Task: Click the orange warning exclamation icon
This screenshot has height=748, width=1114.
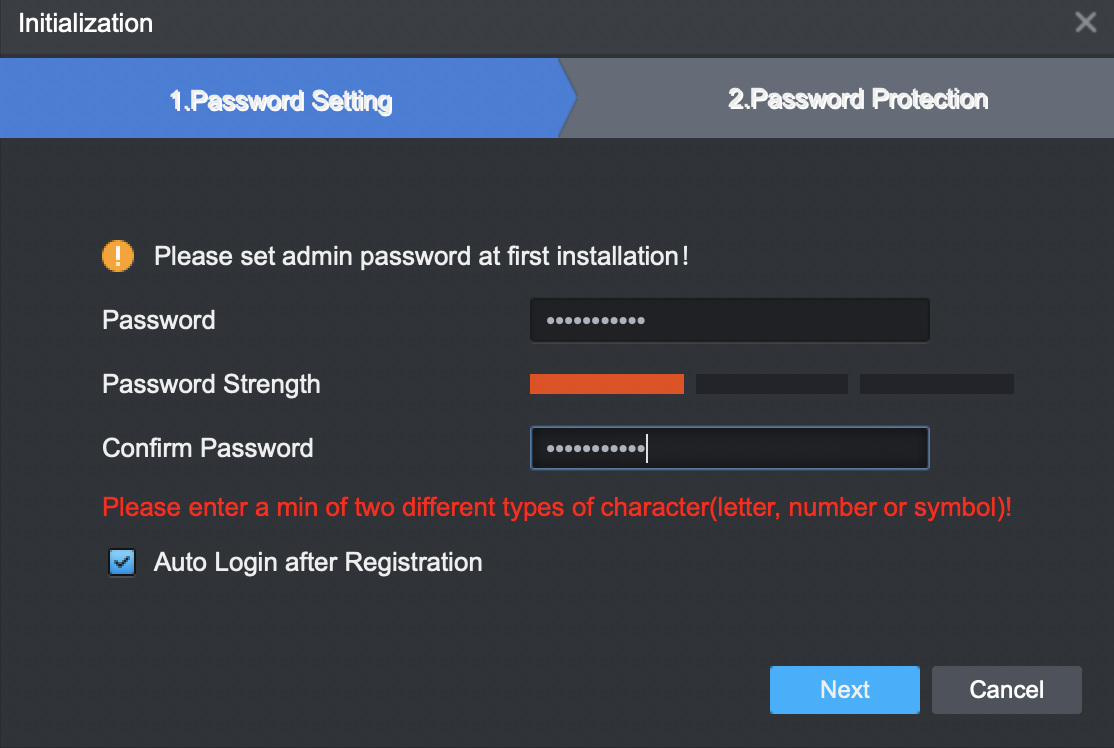Action: pyautogui.click(x=118, y=256)
